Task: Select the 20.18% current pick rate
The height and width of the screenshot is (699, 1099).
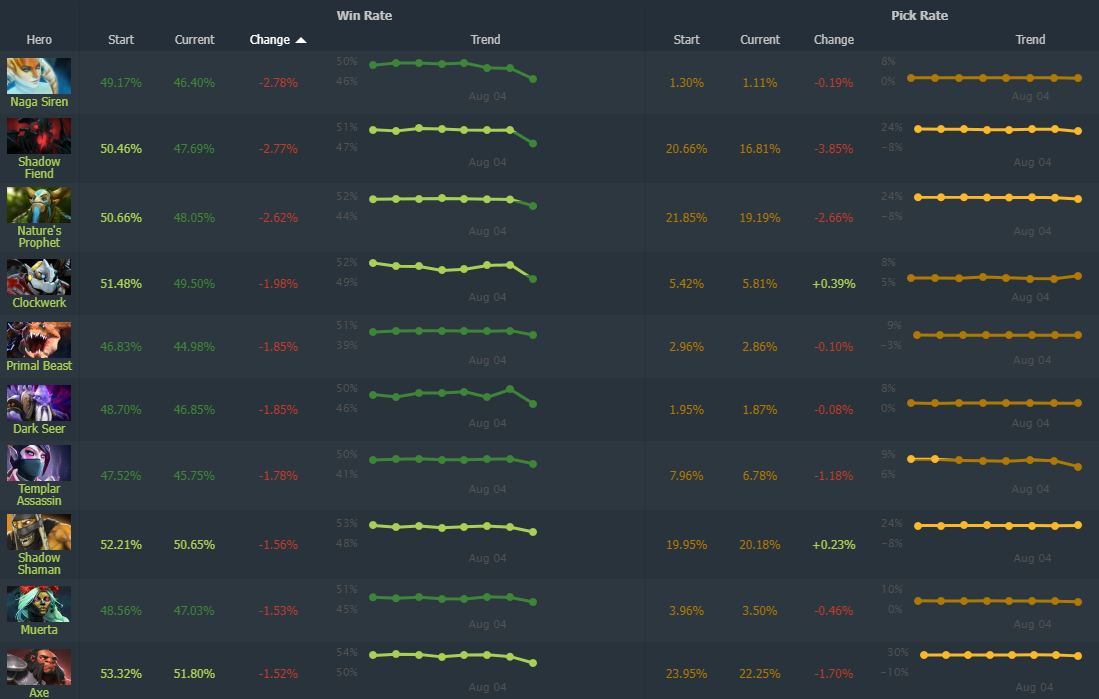Action: coord(760,545)
